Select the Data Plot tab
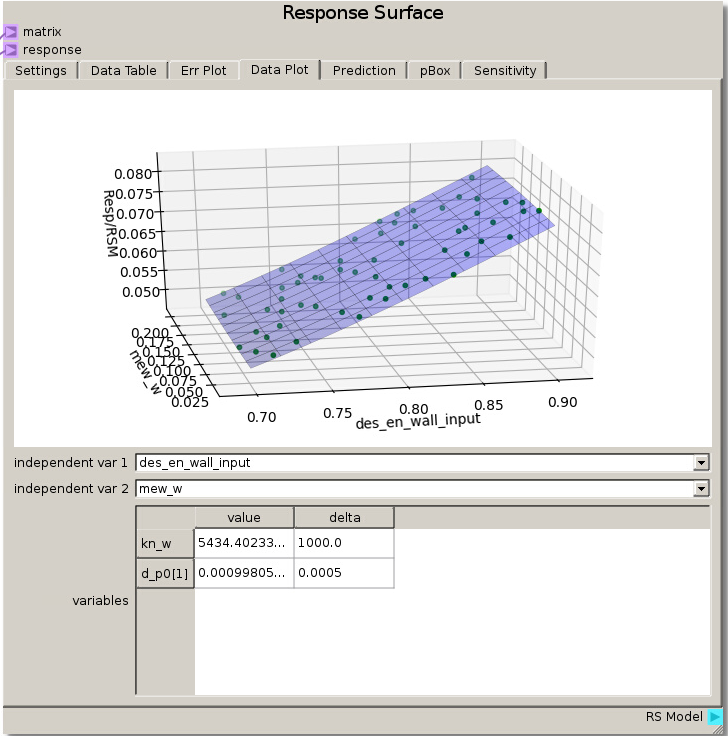Screen dimensions: 728x736 (280, 70)
